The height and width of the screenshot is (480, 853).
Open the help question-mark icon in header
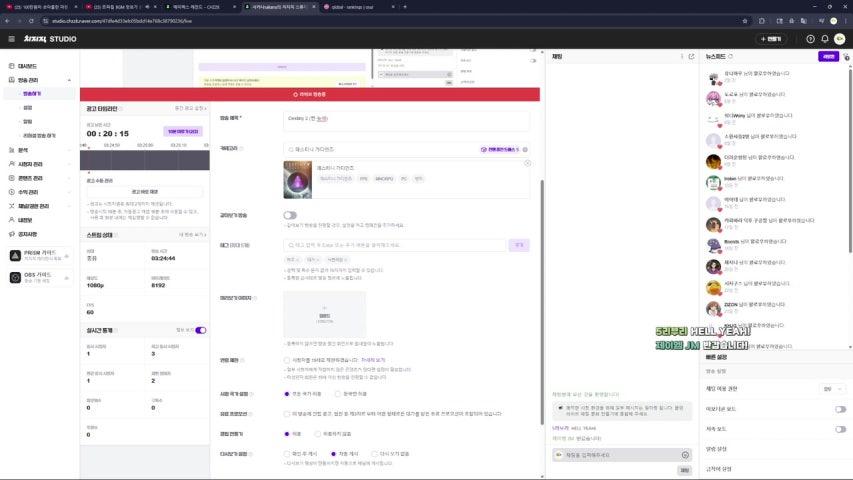(x=811, y=39)
